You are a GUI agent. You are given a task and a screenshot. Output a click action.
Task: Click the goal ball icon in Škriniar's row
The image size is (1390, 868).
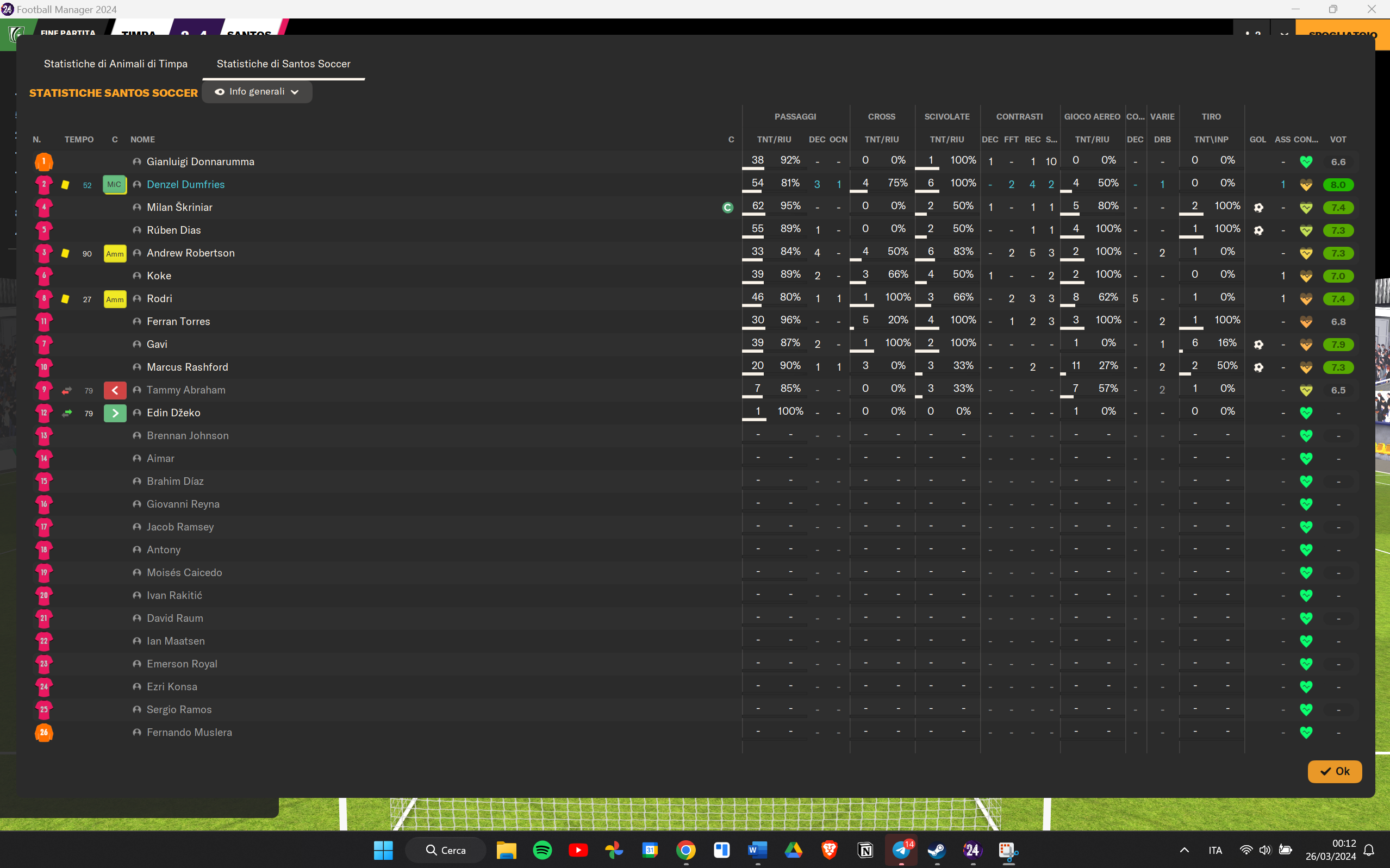pyautogui.click(x=1258, y=208)
